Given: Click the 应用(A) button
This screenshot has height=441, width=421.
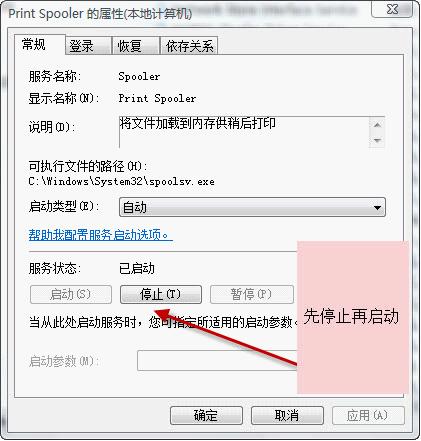Looking at the screenshot, I should [368, 415].
